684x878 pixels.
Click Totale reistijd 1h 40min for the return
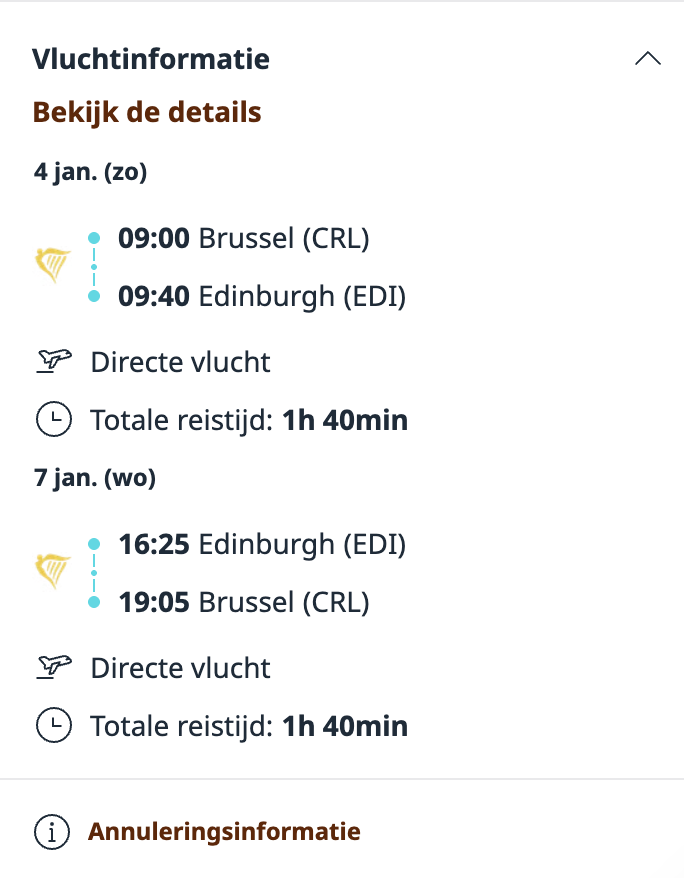point(247,726)
